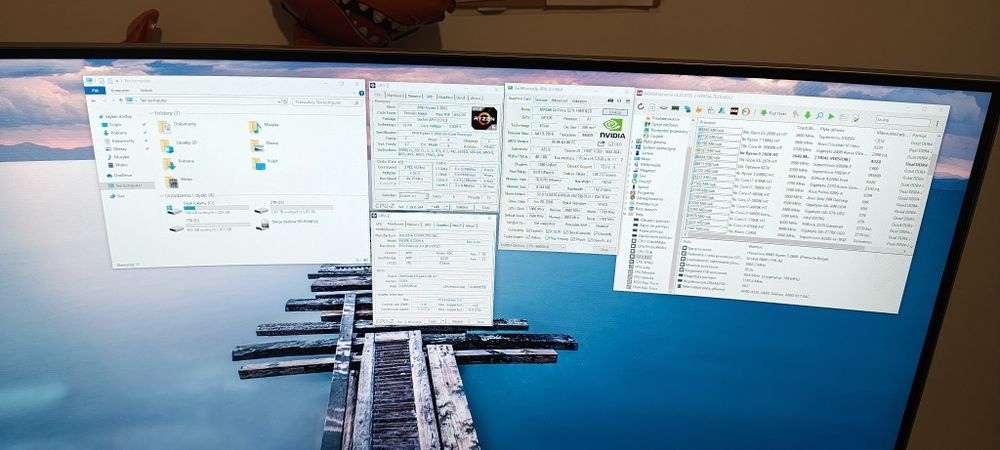Select Pobrane in the Explorer sidebar
This screenshot has height=450, width=1000.
pyautogui.click(x=119, y=133)
